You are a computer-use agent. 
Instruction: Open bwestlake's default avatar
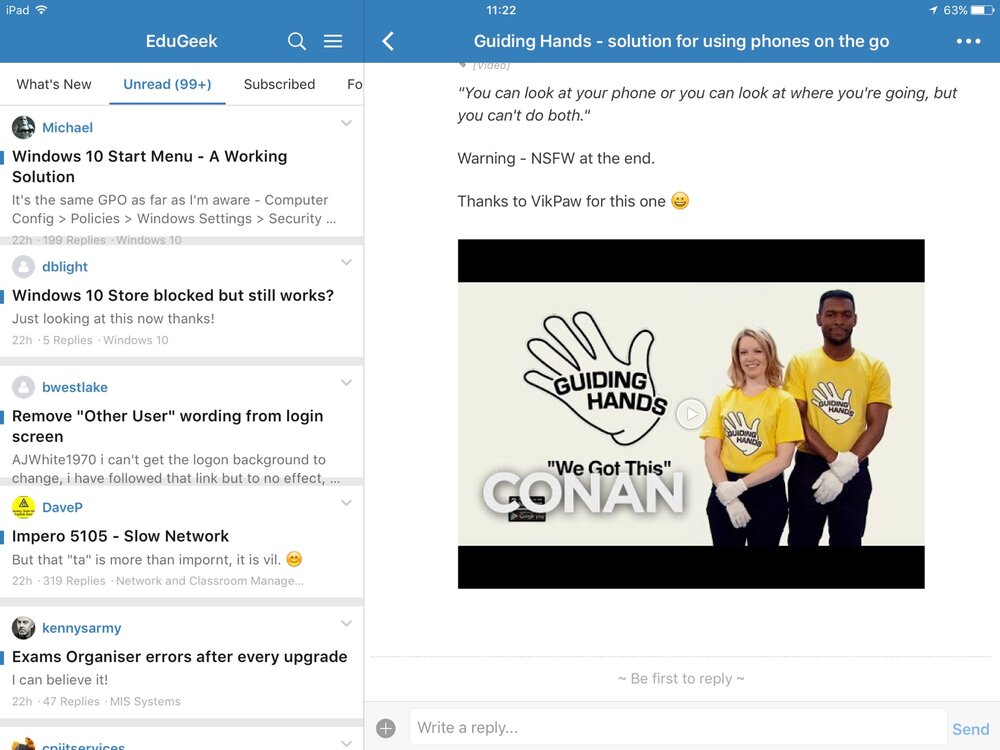[24, 387]
